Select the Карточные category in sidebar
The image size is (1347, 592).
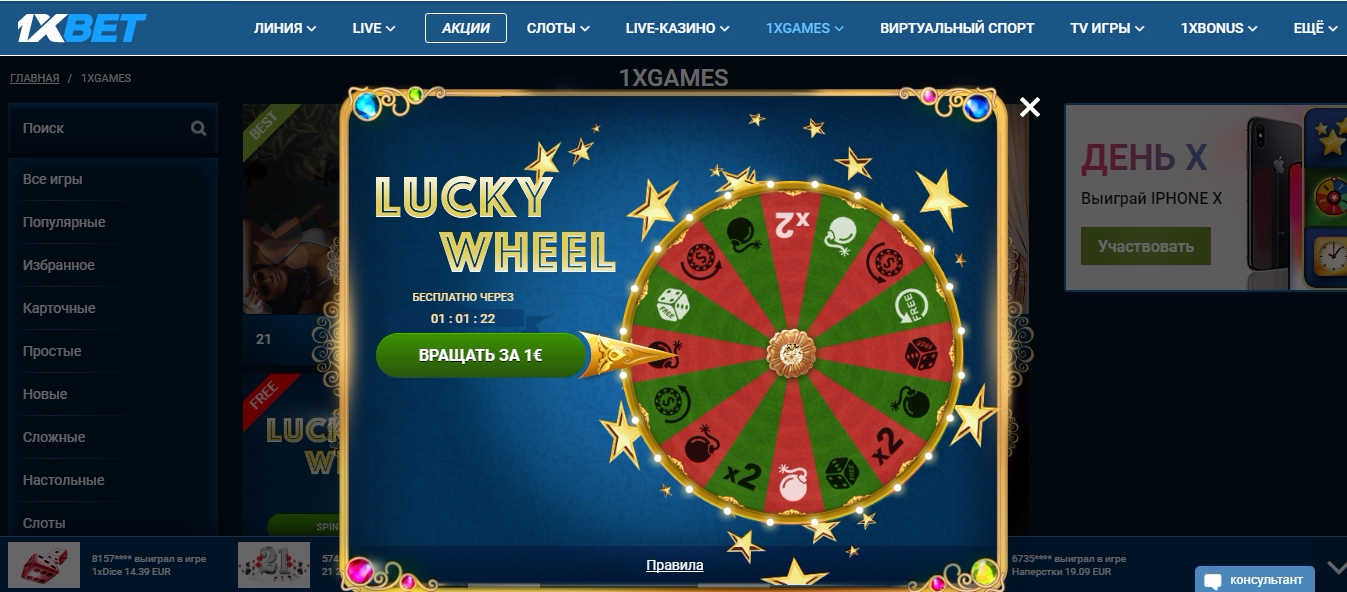59,308
